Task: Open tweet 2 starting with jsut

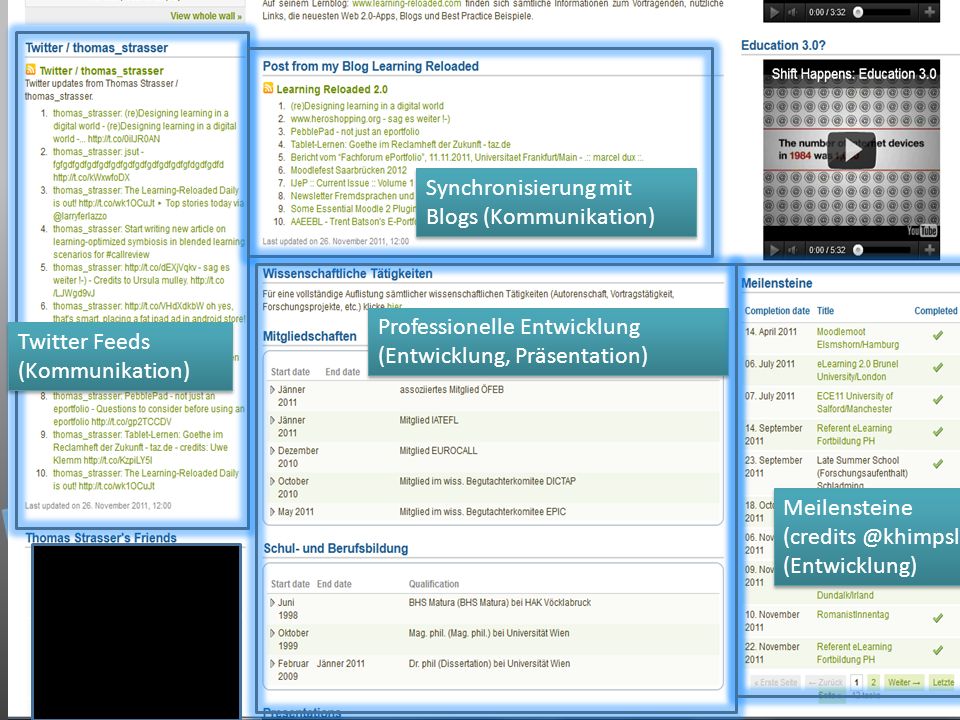Action: point(138,165)
